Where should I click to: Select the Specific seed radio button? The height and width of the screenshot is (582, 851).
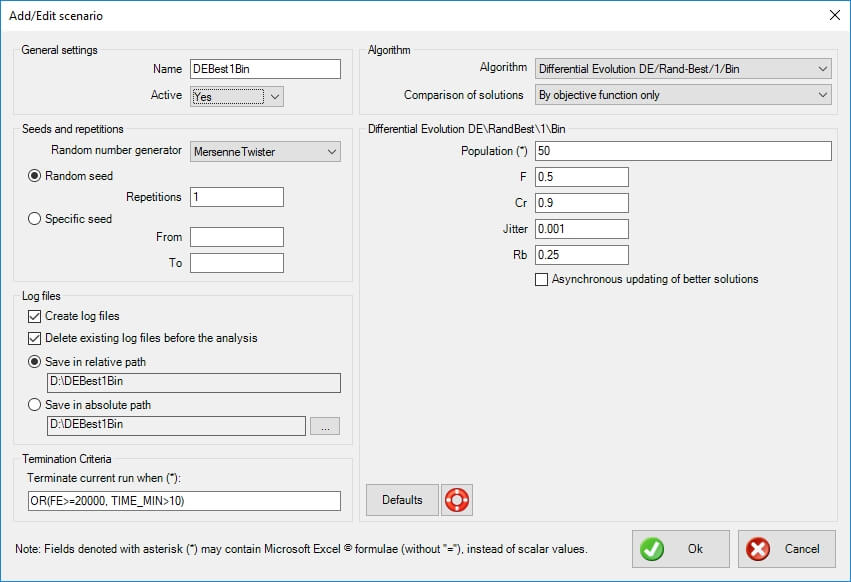pos(35,219)
